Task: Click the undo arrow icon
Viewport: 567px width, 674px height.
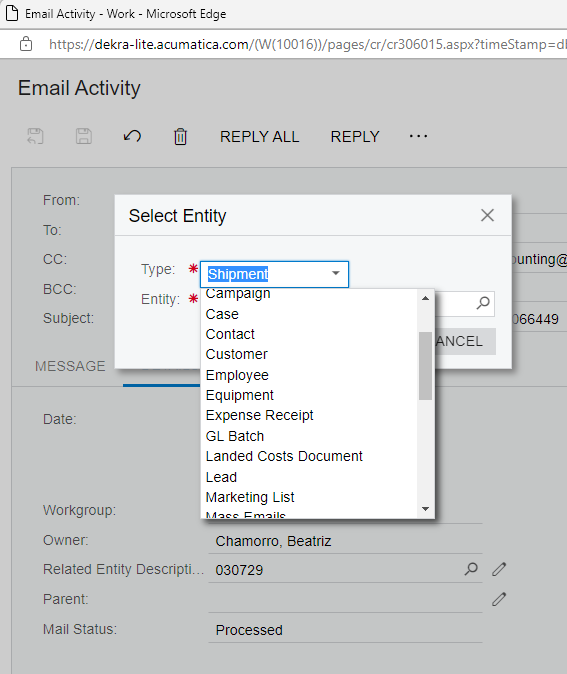Action: (132, 136)
